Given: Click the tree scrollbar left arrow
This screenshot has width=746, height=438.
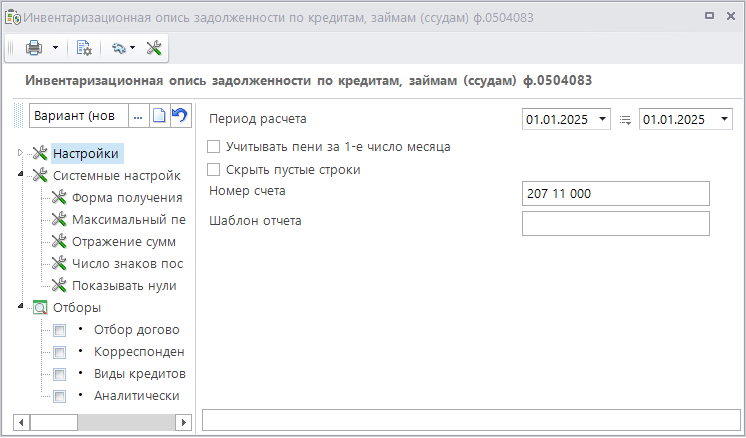Looking at the screenshot, I should (21, 422).
